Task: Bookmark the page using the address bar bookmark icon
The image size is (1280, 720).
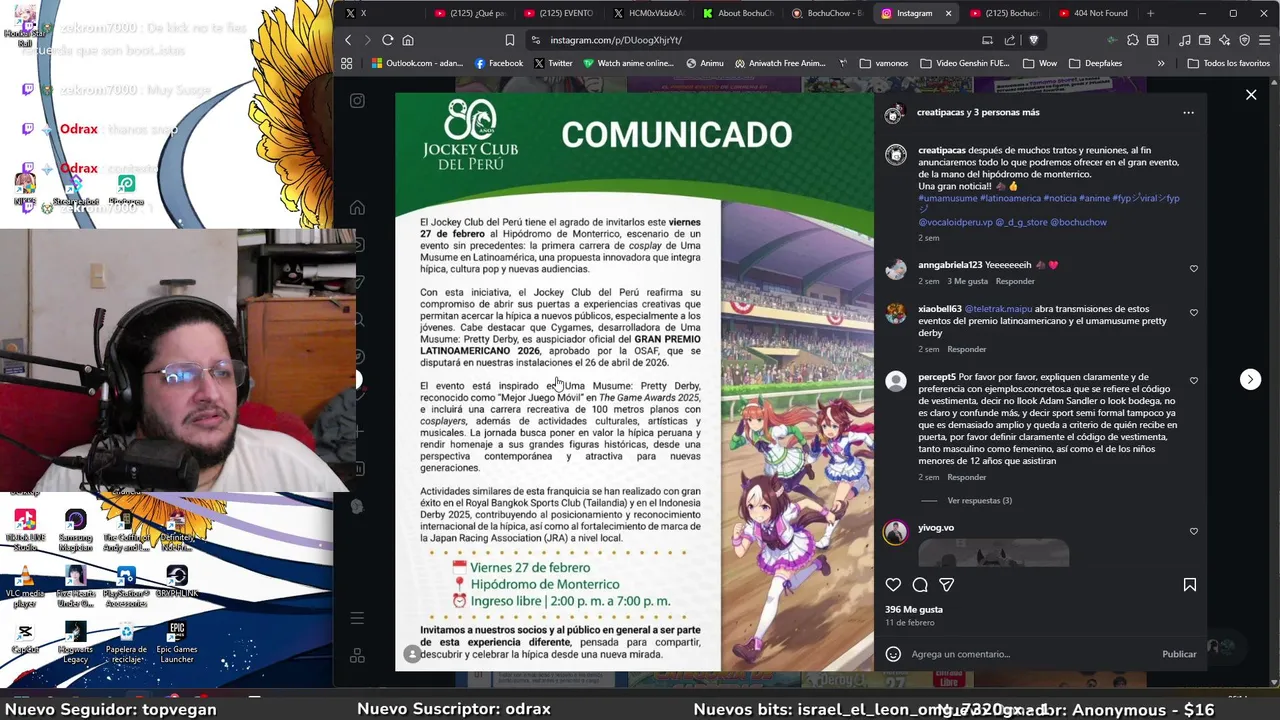Action: (510, 40)
